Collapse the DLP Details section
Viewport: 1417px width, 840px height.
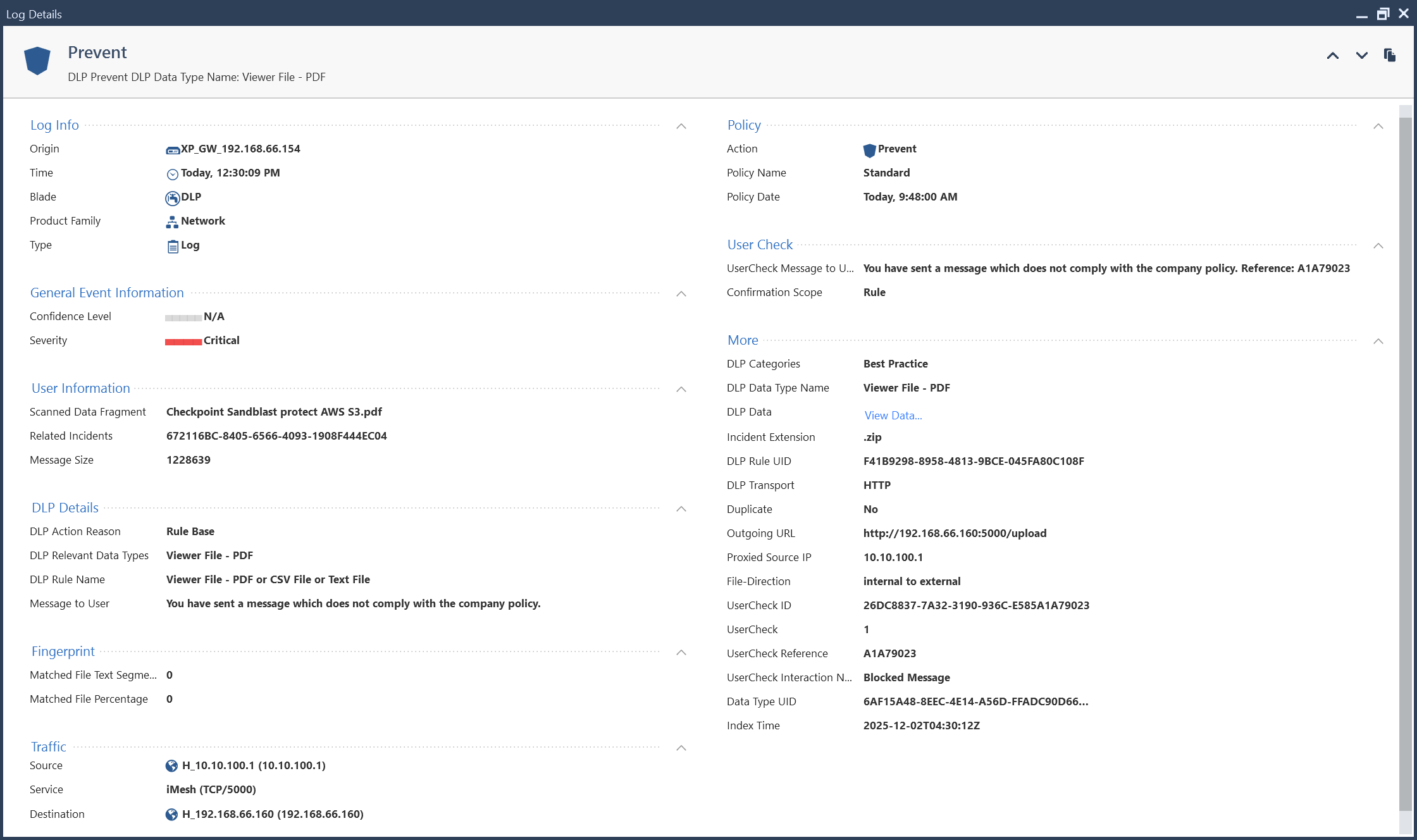click(681, 508)
